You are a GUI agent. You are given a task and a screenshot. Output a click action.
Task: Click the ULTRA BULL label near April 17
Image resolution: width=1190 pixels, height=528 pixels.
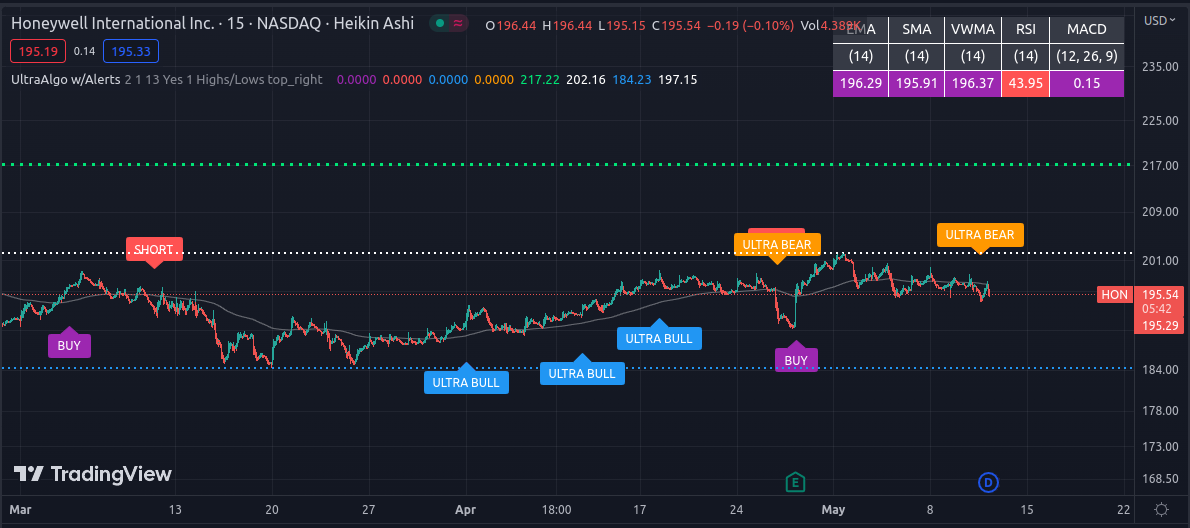pyautogui.click(x=660, y=336)
